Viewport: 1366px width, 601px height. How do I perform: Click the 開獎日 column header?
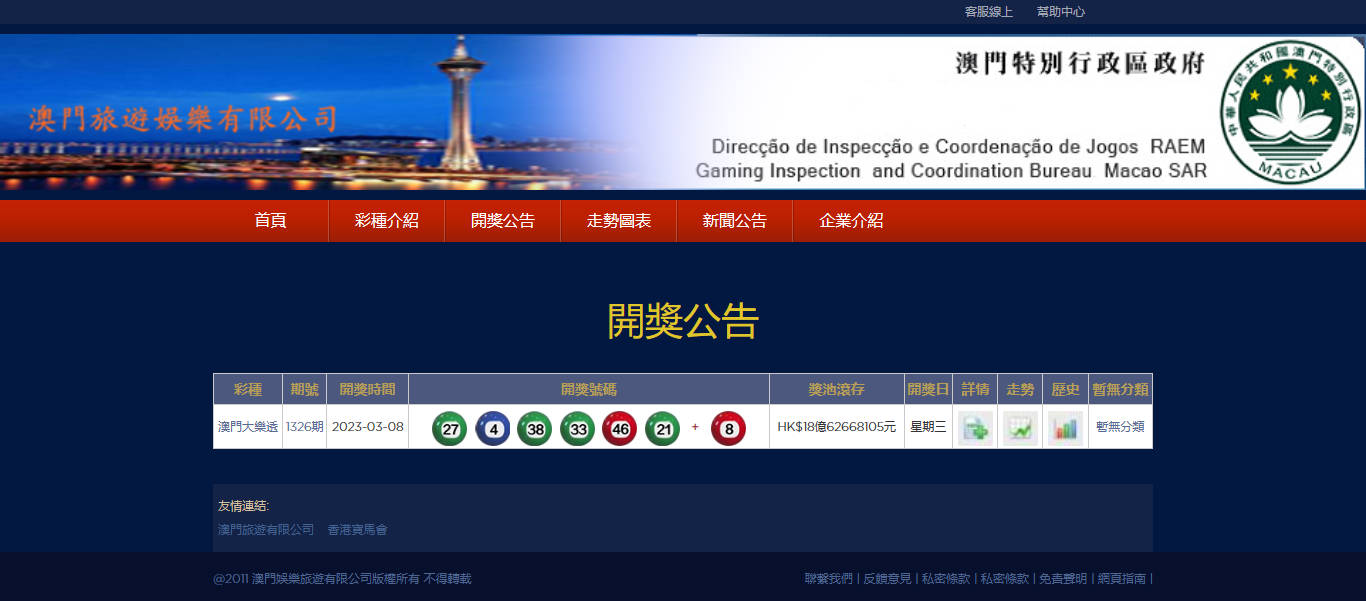click(928, 389)
